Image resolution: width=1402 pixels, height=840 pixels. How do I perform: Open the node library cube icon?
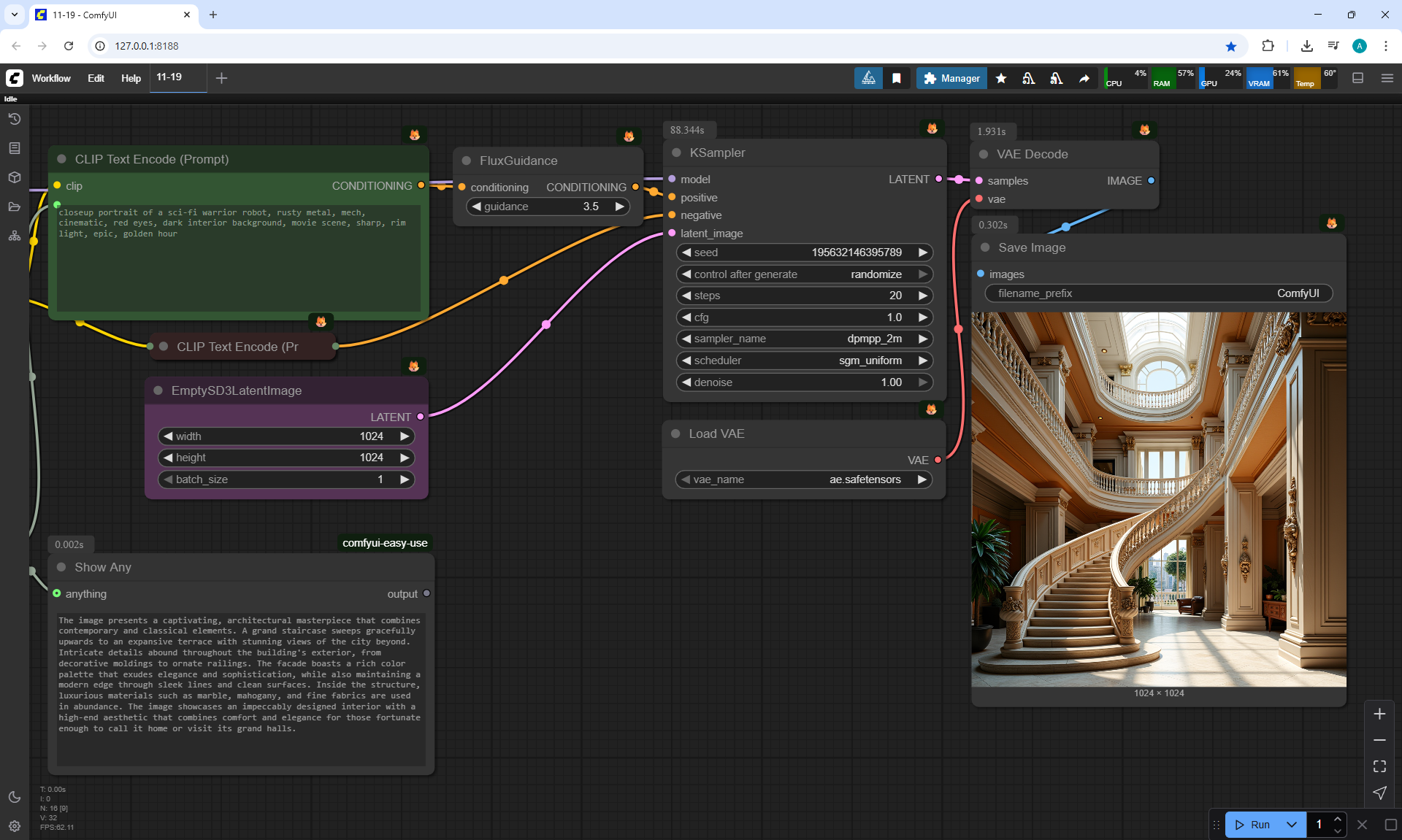(15, 177)
